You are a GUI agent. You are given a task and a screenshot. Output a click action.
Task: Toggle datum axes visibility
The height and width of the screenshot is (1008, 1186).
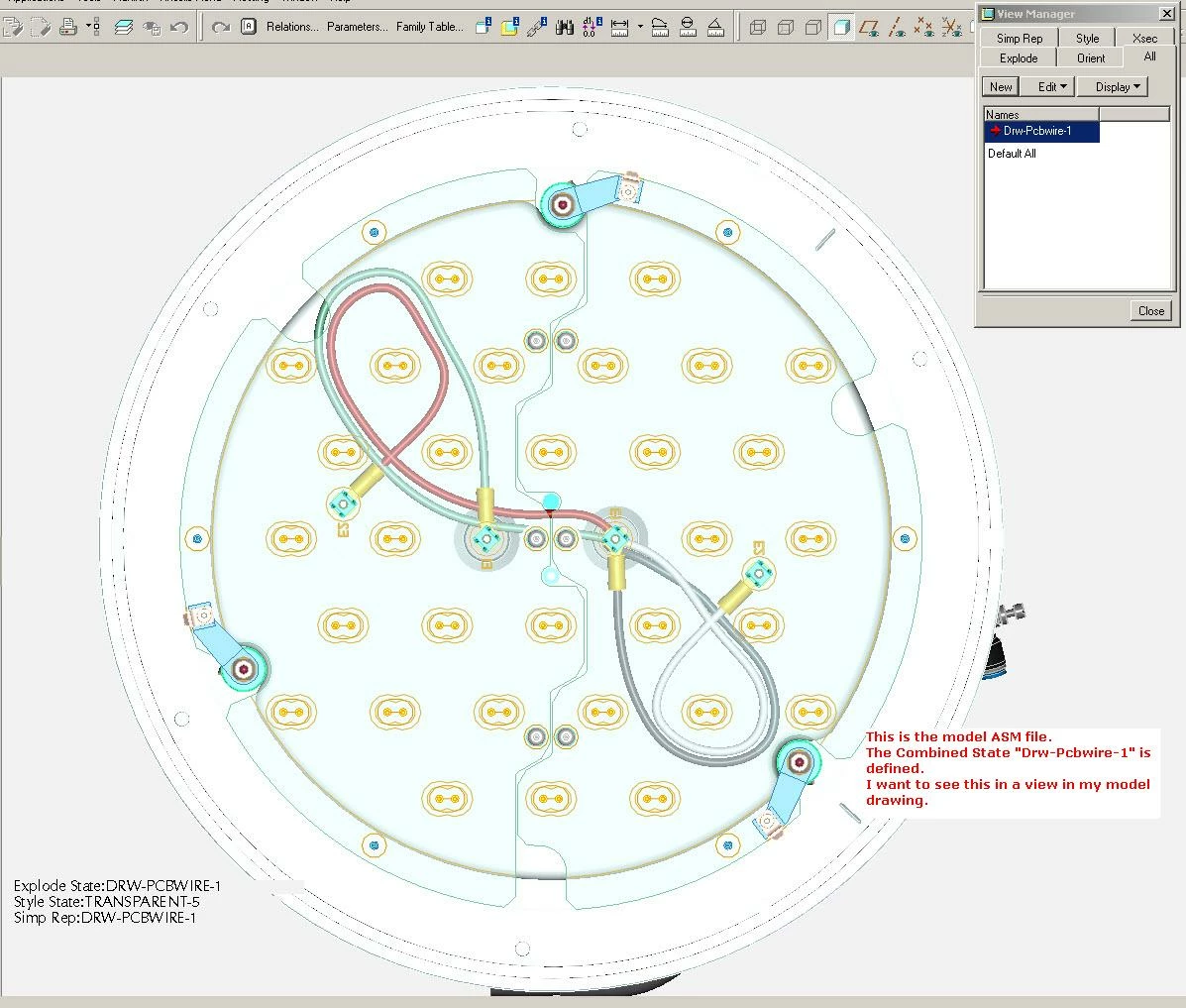[x=897, y=28]
